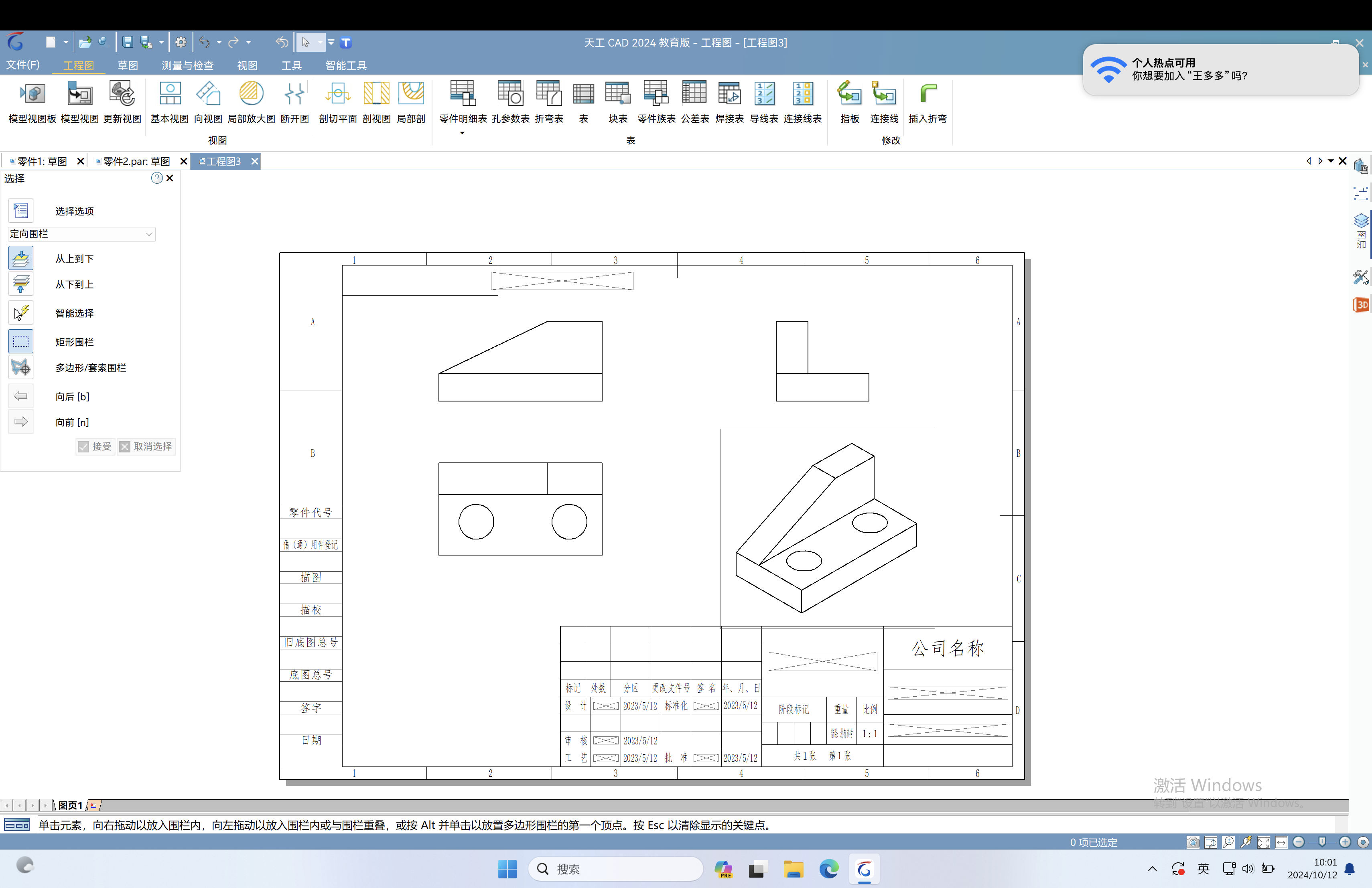Click the 3D icon on right sidebar
Viewport: 1372px width, 888px height.
1360,305
